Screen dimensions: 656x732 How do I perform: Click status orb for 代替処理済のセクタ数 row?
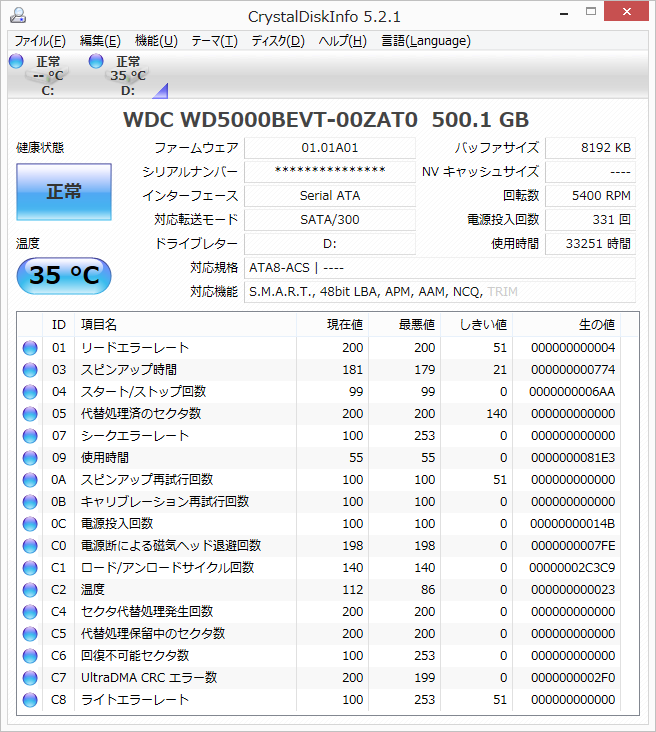click(30, 414)
